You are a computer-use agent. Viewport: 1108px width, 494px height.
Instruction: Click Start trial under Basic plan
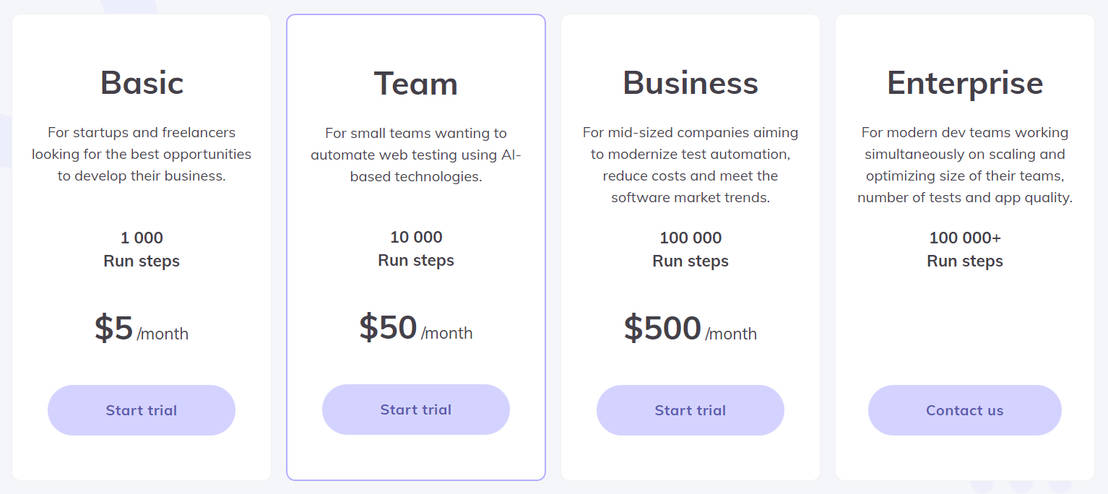pyautogui.click(x=141, y=410)
